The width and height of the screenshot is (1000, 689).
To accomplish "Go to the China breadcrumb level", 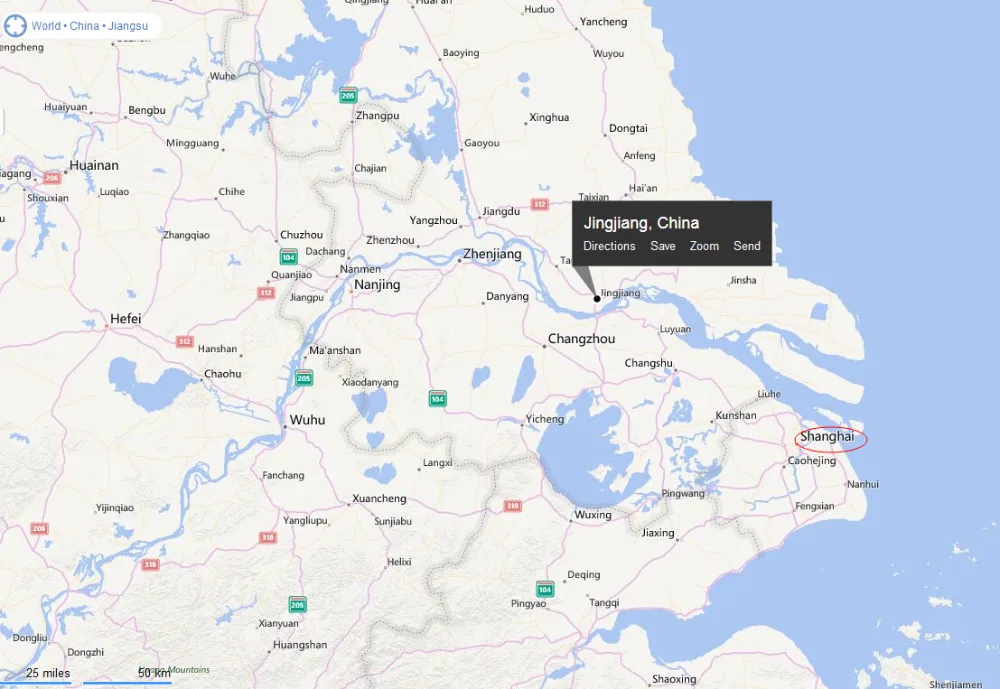I will (84, 26).
